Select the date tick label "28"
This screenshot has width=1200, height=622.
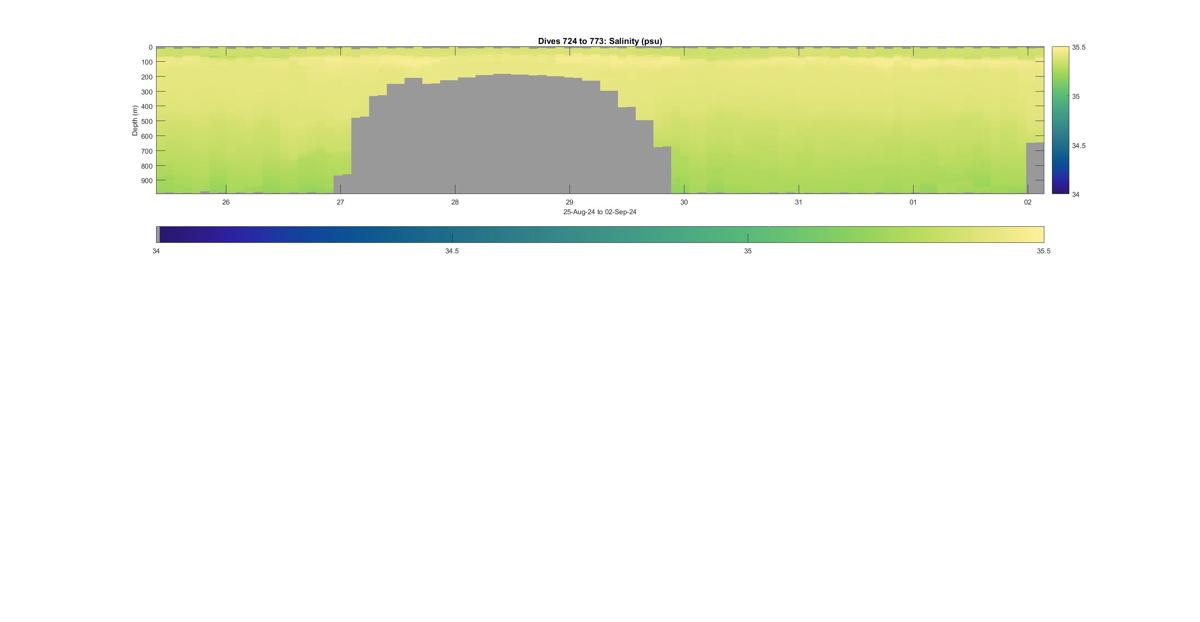(x=455, y=202)
